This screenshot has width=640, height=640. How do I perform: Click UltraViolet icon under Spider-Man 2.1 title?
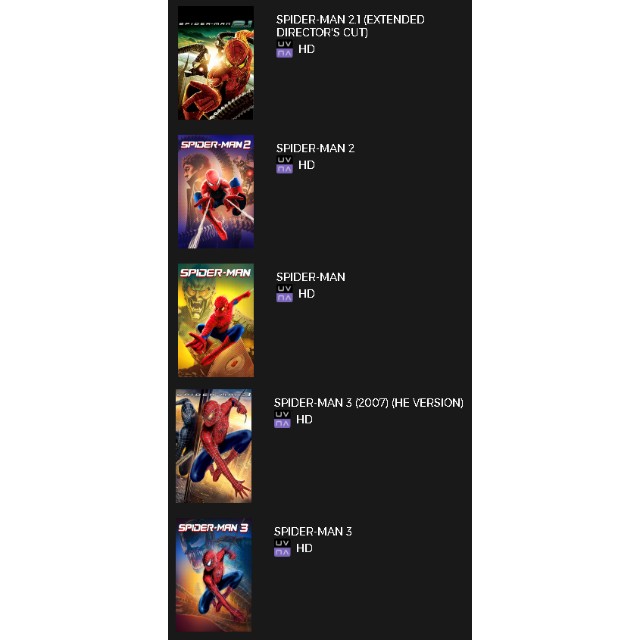pos(284,49)
